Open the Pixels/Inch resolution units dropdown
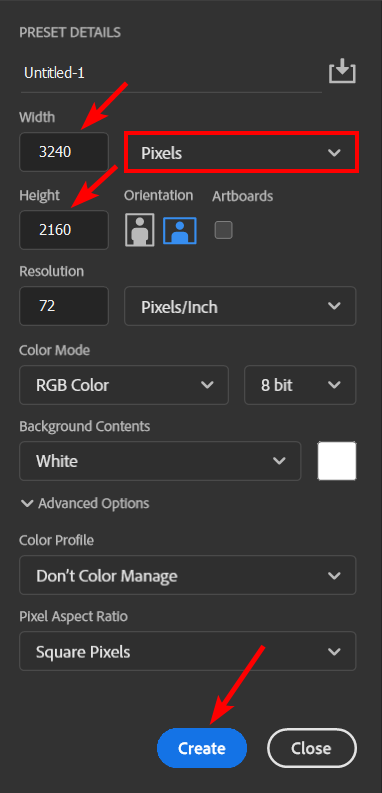382x793 pixels. point(240,306)
